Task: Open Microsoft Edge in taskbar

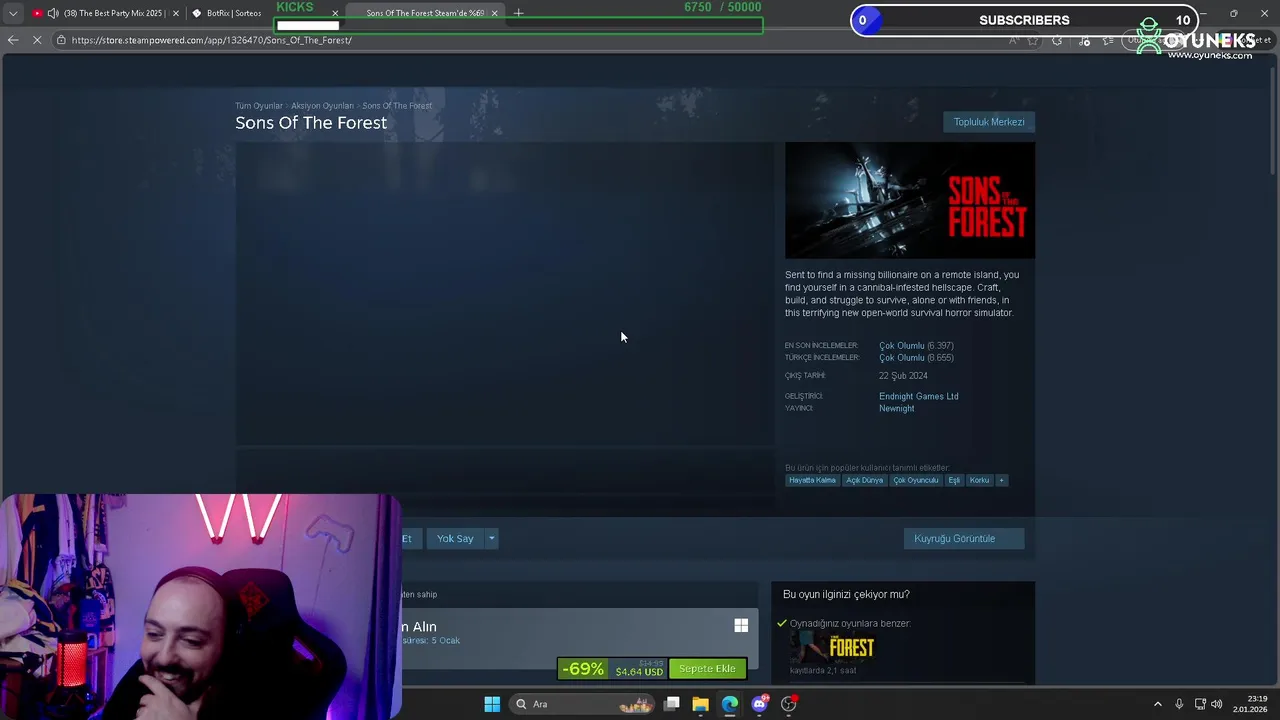Action: point(730,704)
